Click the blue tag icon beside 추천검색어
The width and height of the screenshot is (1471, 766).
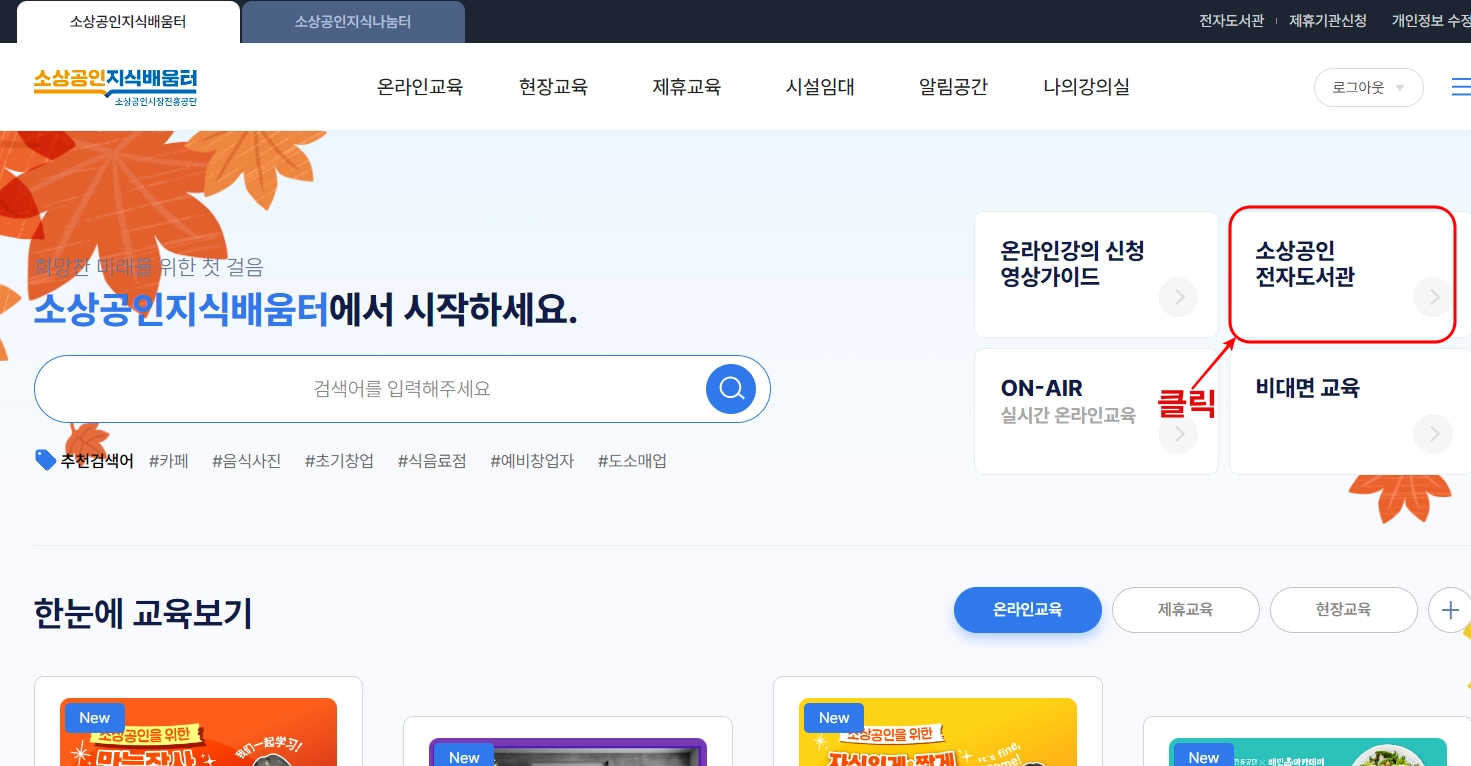[44, 458]
